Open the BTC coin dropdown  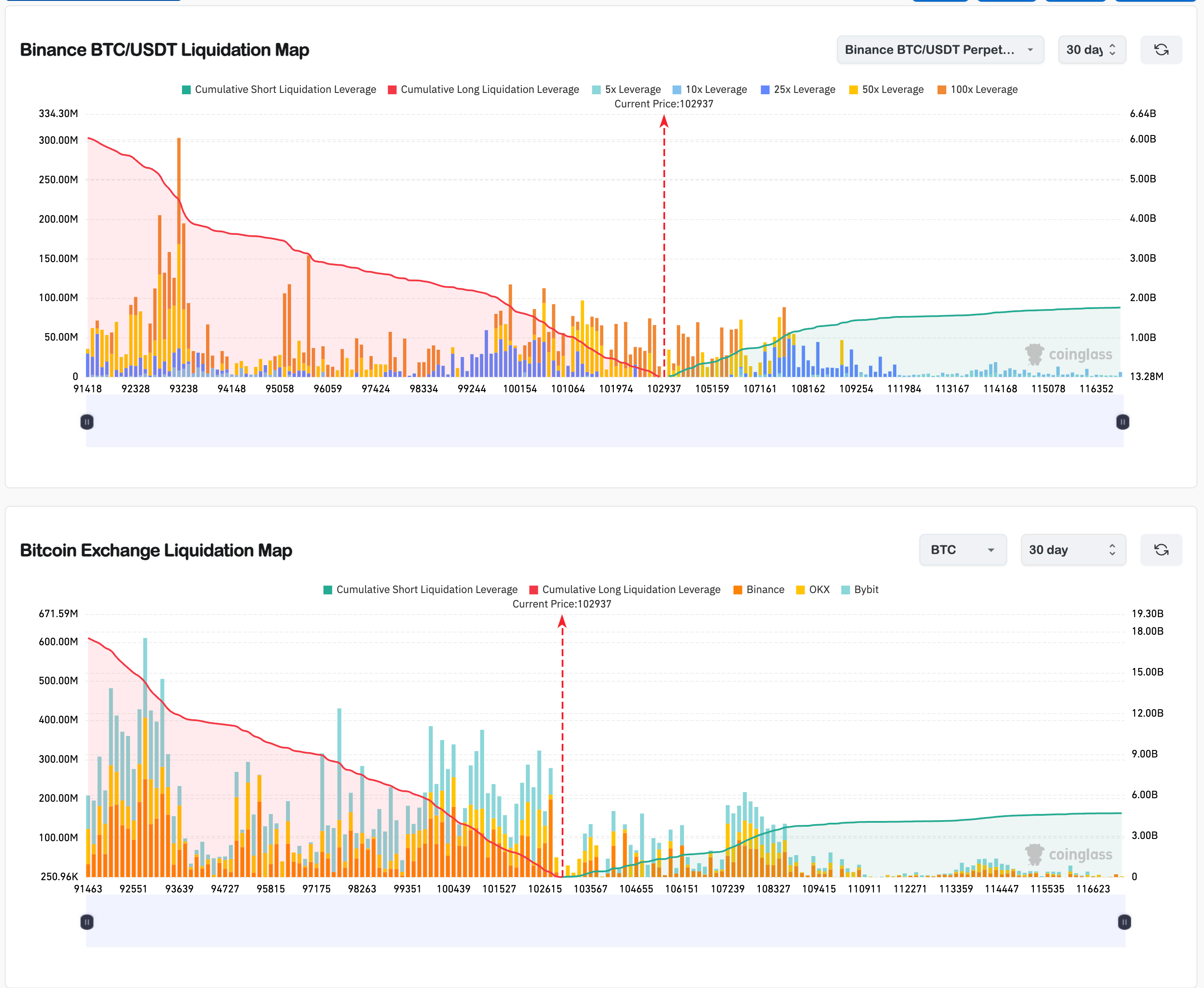coord(963,550)
